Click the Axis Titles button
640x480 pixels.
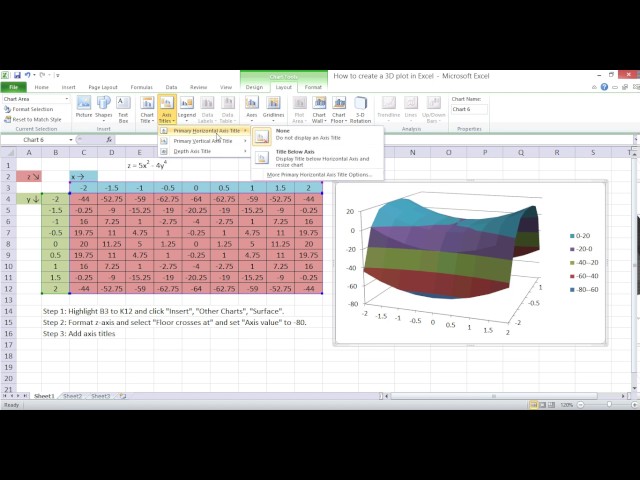point(167,109)
